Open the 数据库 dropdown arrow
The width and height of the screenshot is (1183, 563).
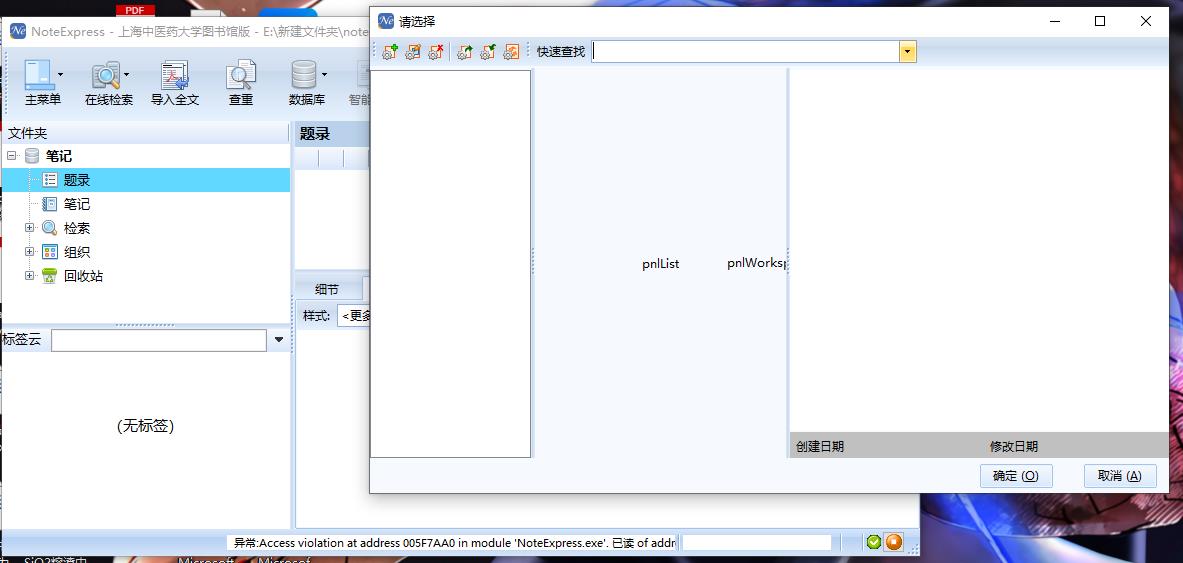324,75
